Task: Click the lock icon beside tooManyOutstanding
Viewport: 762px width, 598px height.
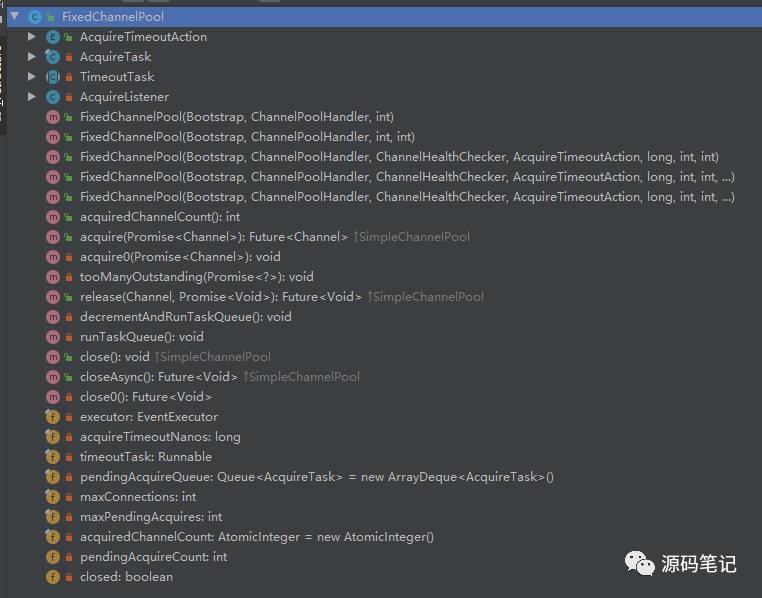Action: [x=68, y=277]
